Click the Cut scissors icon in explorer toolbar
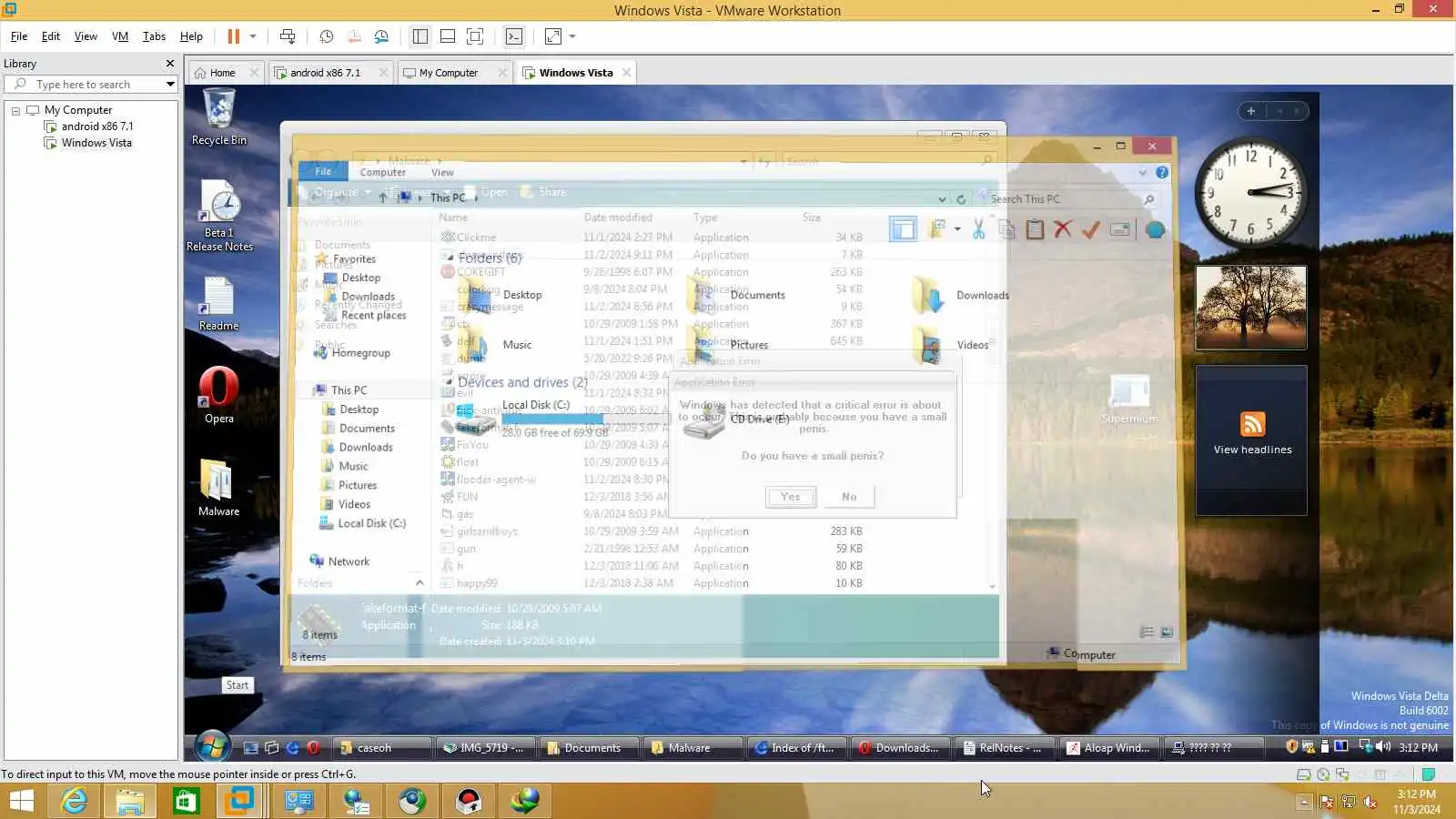The image size is (1456, 819). tap(978, 229)
